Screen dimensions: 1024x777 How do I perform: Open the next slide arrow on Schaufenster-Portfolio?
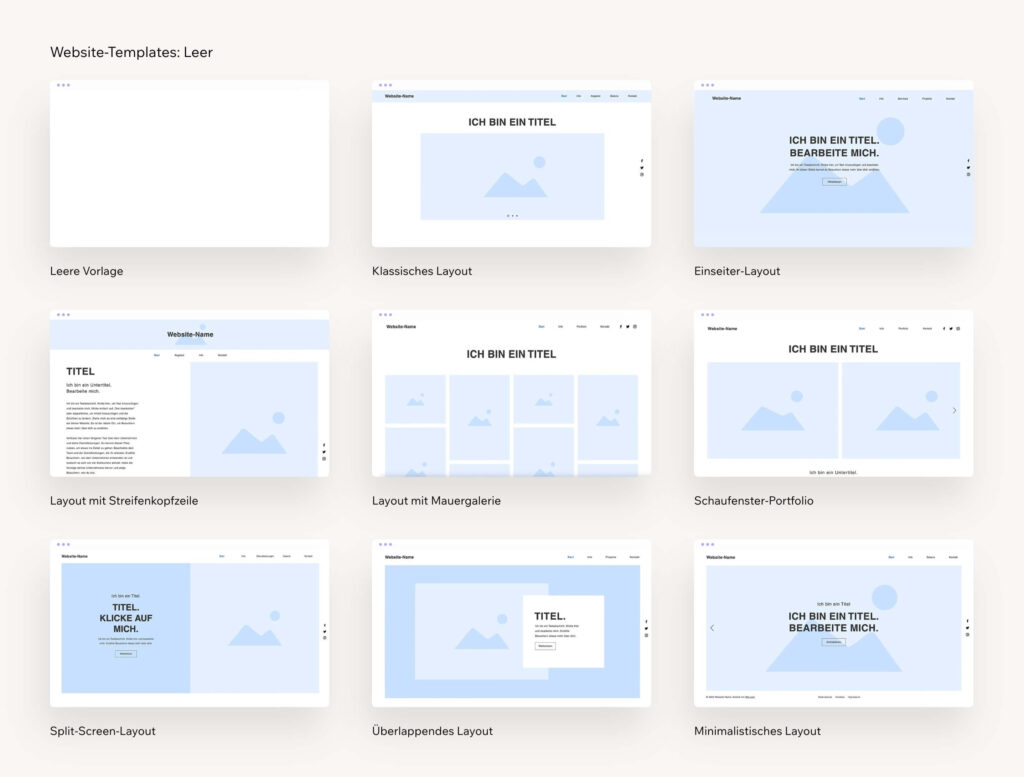pyautogui.click(x=953, y=410)
